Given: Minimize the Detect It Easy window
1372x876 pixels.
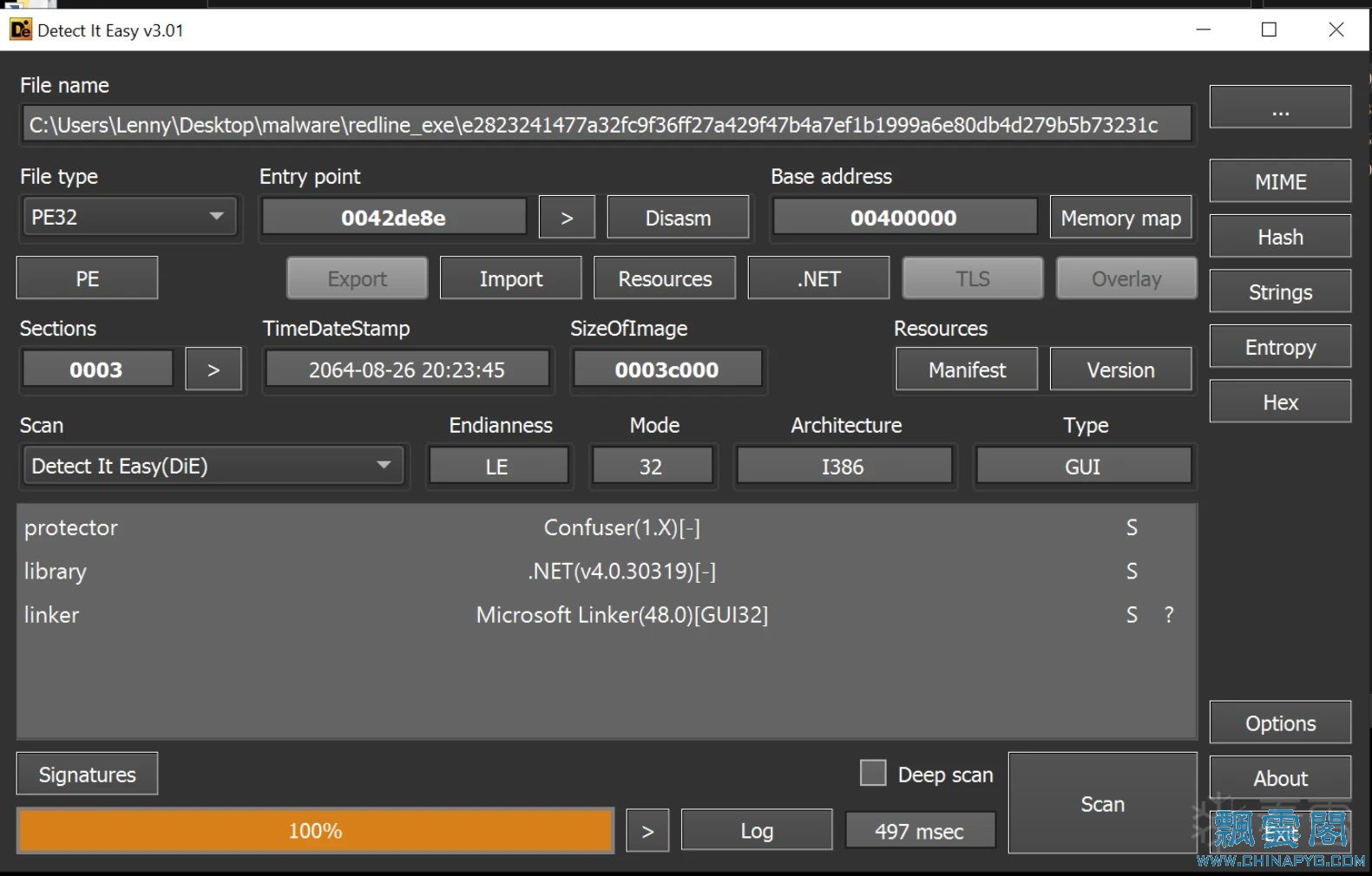Looking at the screenshot, I should coord(1204,29).
